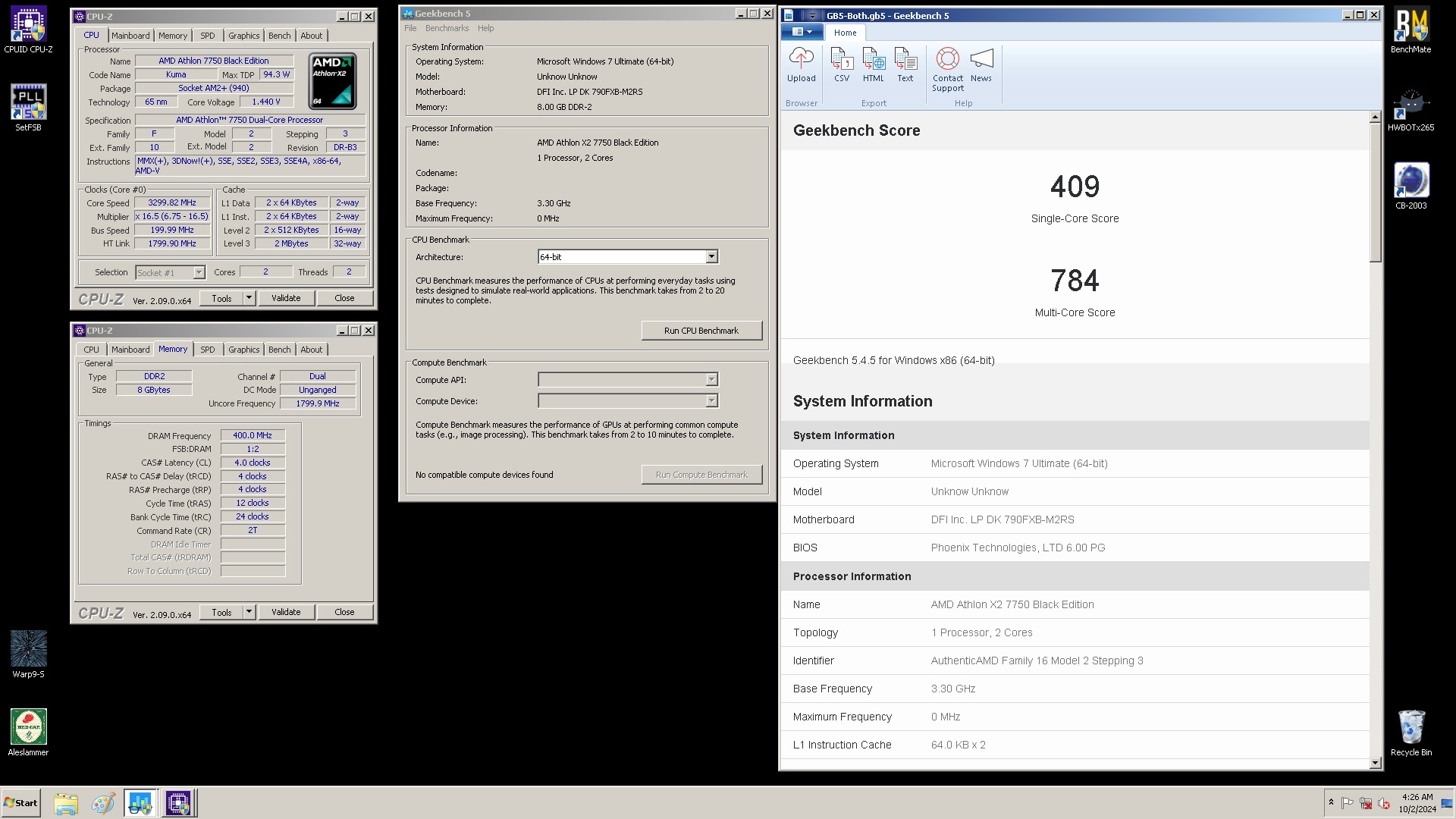Image resolution: width=1456 pixels, height=819 pixels.
Task: Open Benchmarks menu in Geekbench 5
Action: tap(447, 28)
